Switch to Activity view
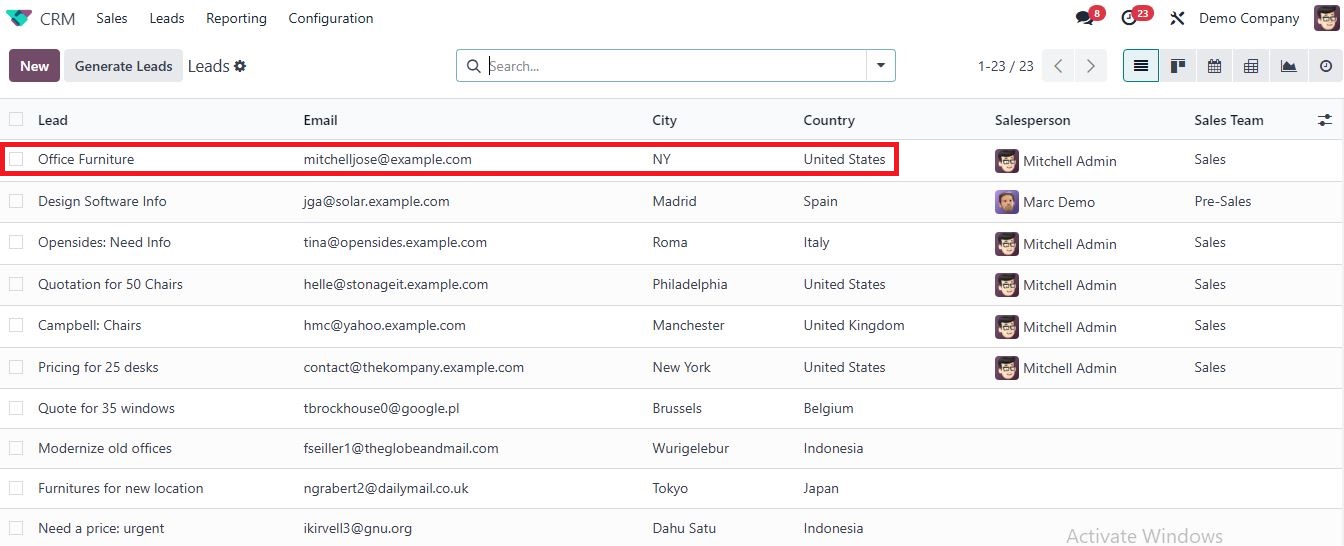 coord(1325,66)
